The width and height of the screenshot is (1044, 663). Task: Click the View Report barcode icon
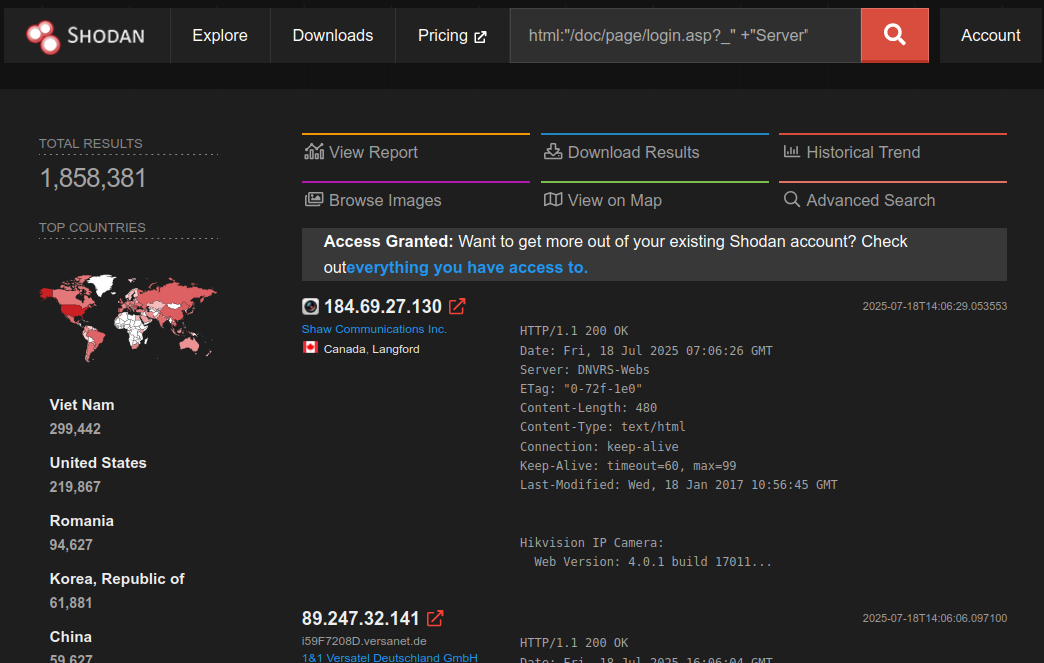313,152
